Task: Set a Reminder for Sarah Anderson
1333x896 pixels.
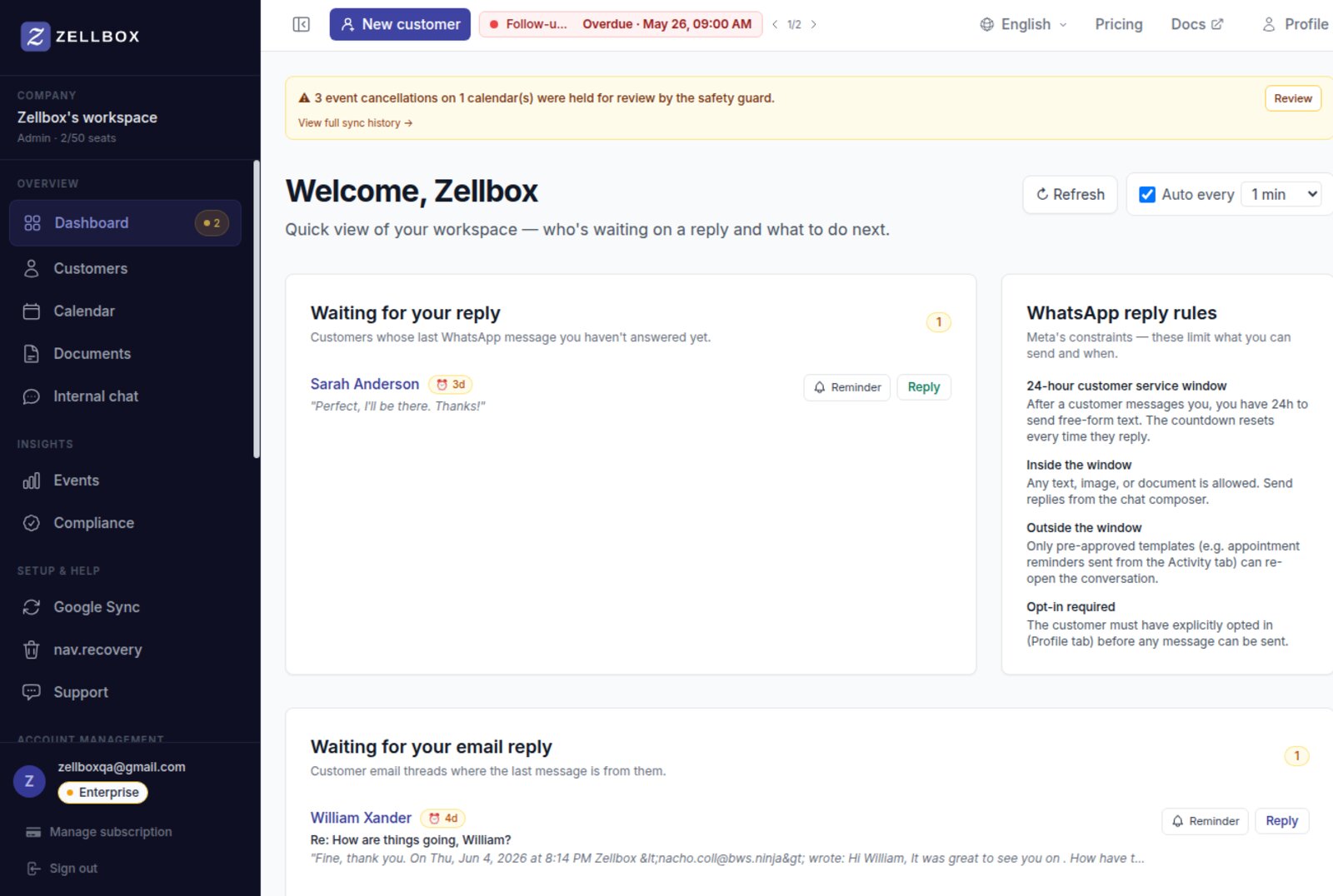Action: (846, 387)
